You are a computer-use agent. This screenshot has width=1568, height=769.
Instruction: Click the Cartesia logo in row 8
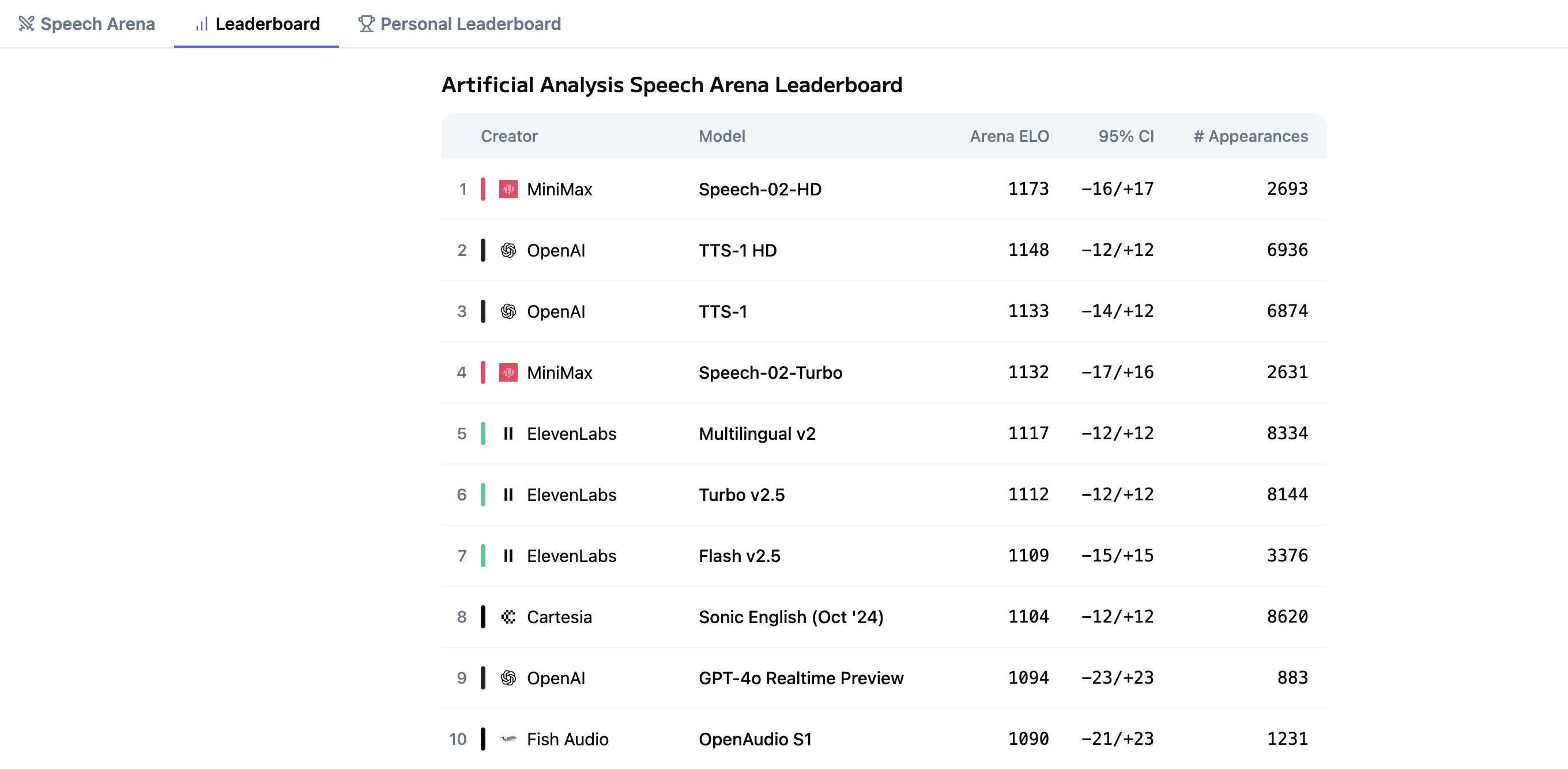[508, 617]
